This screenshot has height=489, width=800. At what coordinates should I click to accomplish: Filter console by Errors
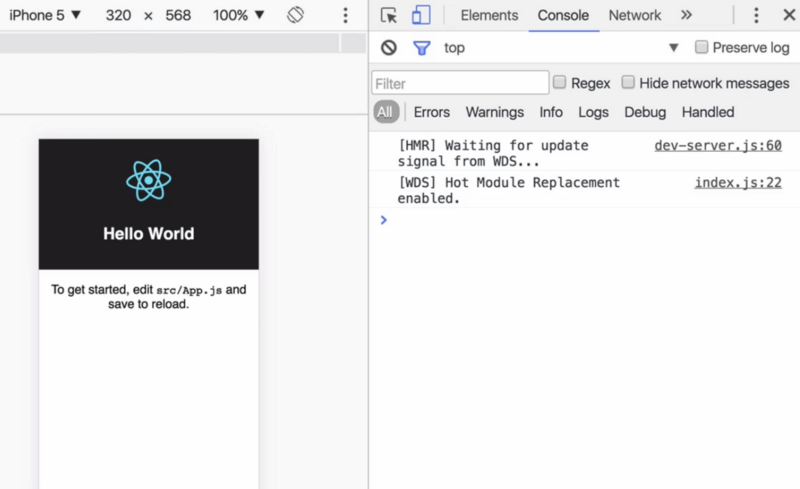(432, 112)
